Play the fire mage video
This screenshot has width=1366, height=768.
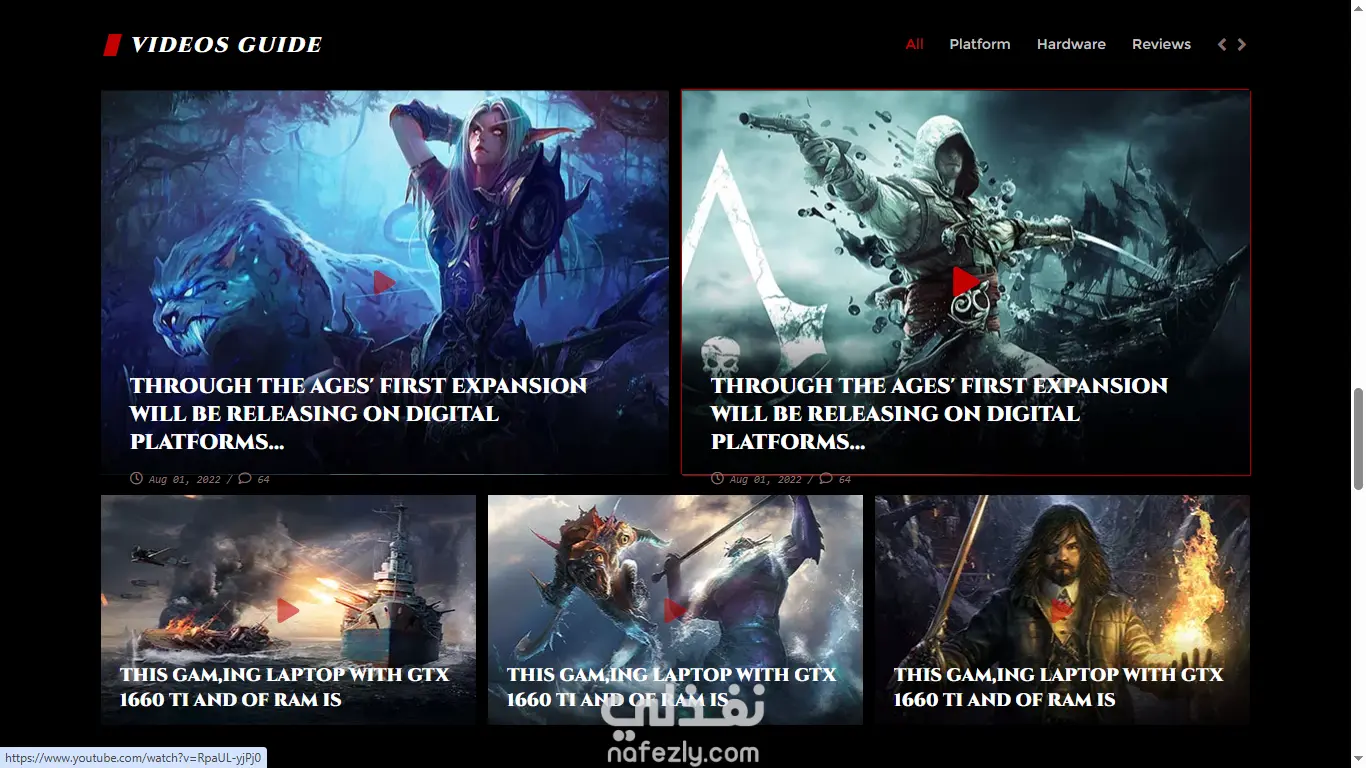click(x=1061, y=610)
